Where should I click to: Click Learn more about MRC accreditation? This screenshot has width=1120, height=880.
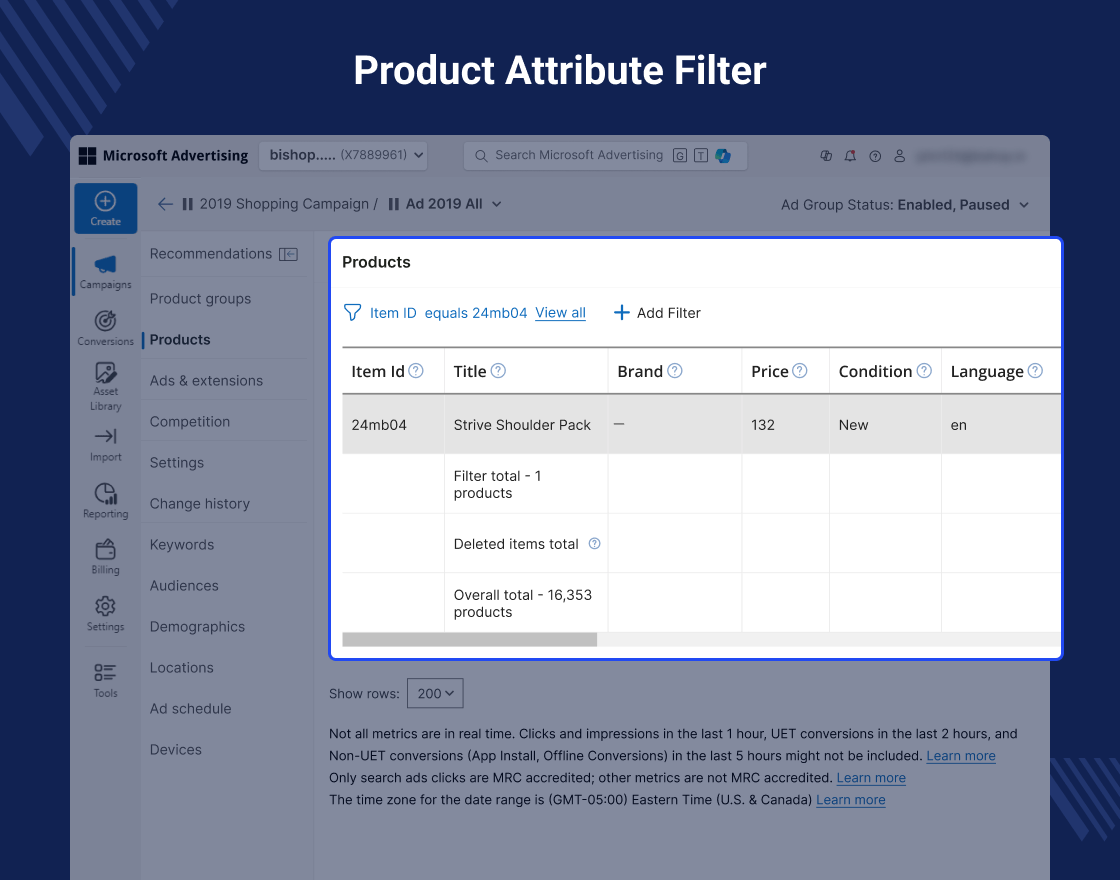(871, 778)
